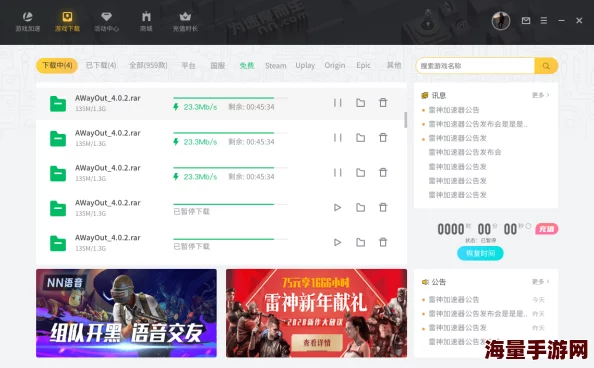Filter games by Epic
Image resolution: width=594 pixels, height=368 pixels.
tap(363, 66)
